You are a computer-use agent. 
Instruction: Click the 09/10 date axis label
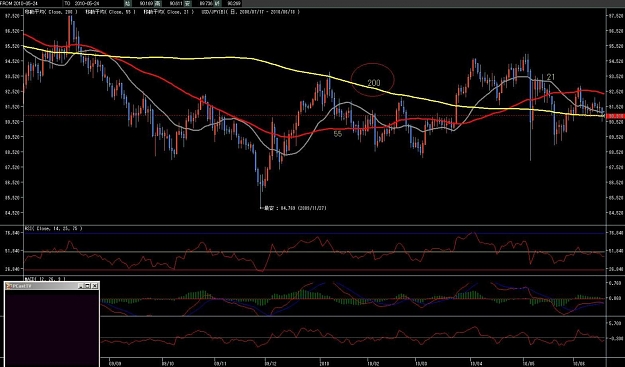168,363
